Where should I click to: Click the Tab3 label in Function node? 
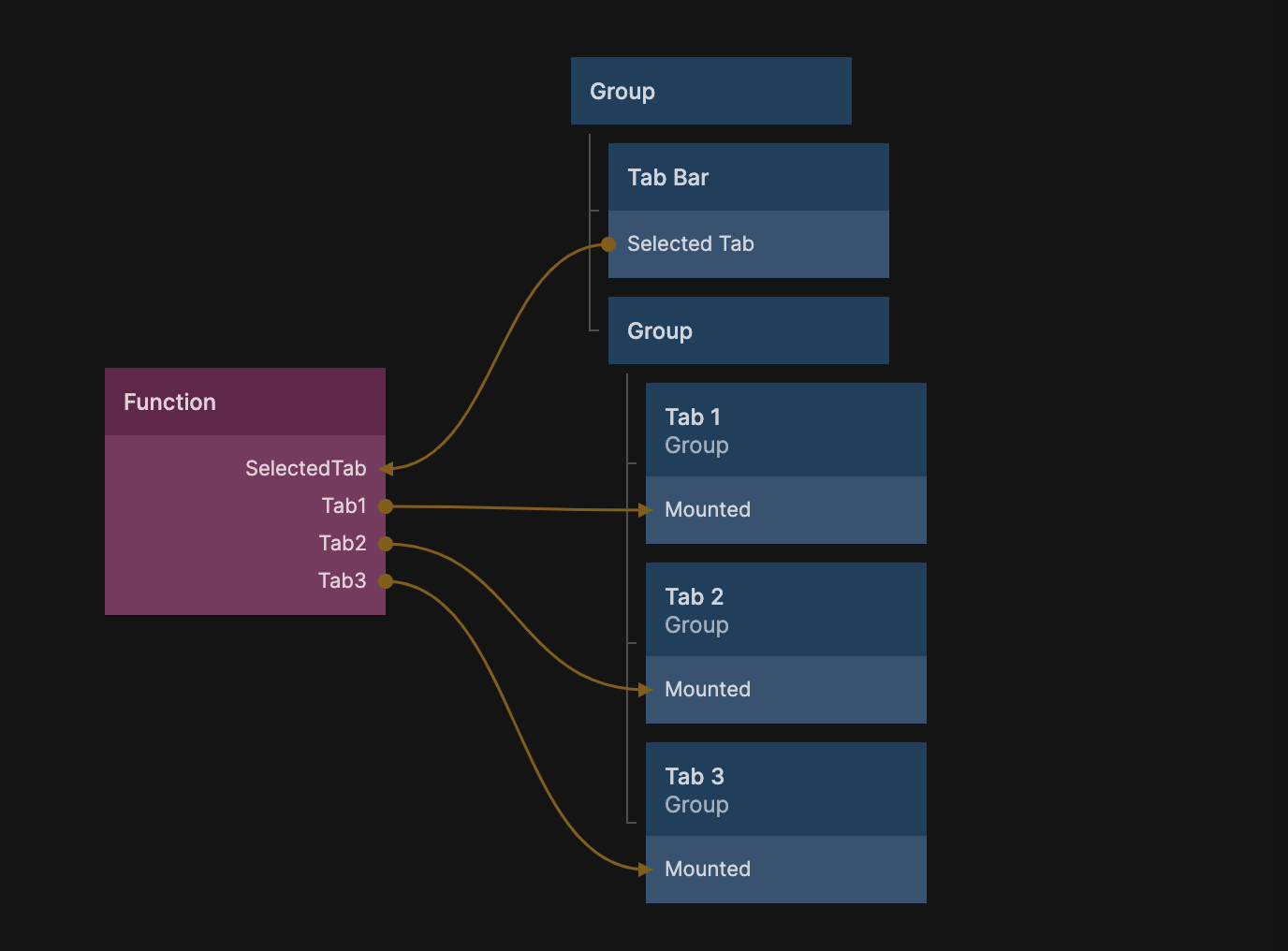tap(342, 581)
